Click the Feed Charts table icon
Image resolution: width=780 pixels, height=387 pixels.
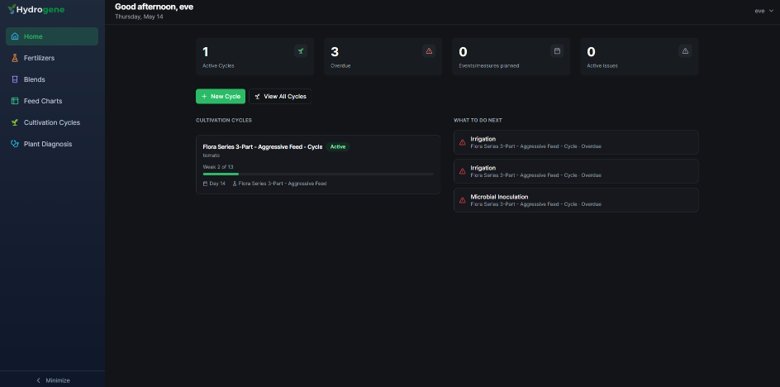[x=15, y=101]
